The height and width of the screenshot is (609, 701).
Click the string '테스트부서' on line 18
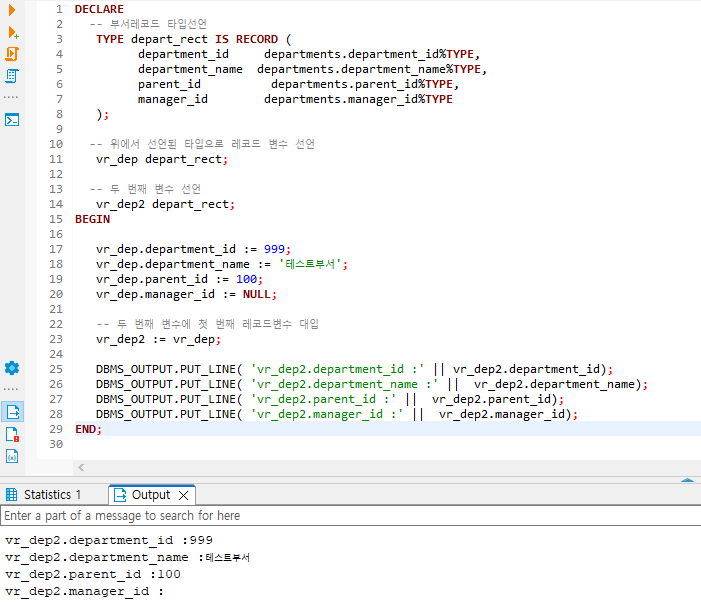click(312, 264)
